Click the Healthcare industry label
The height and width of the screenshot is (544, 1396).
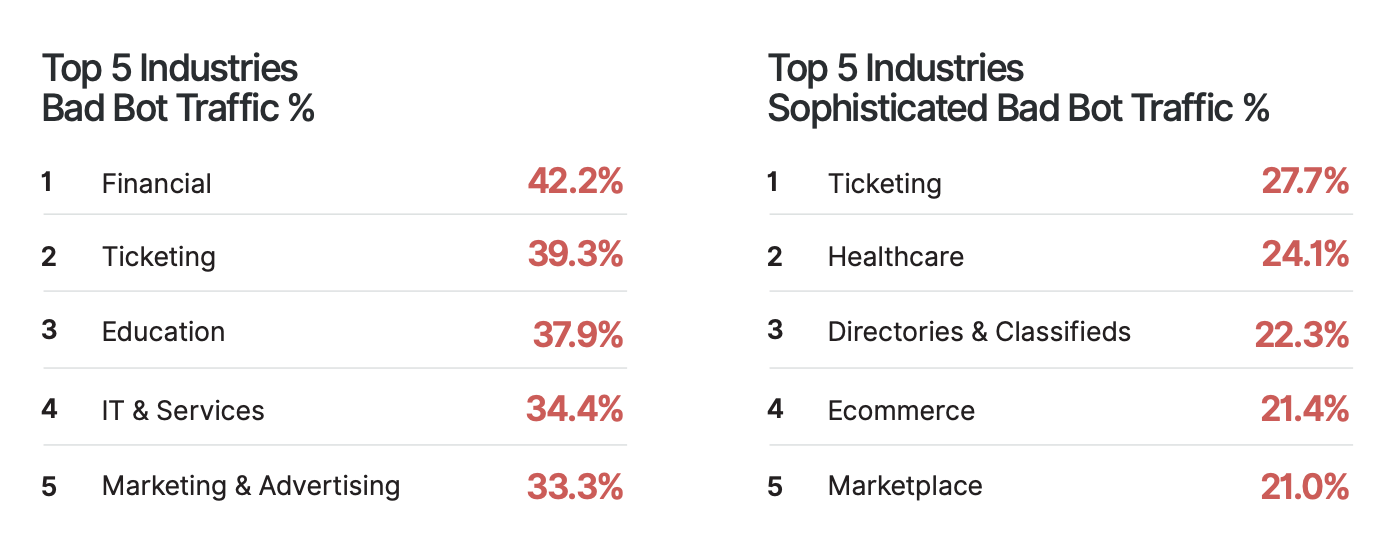pos(896,257)
